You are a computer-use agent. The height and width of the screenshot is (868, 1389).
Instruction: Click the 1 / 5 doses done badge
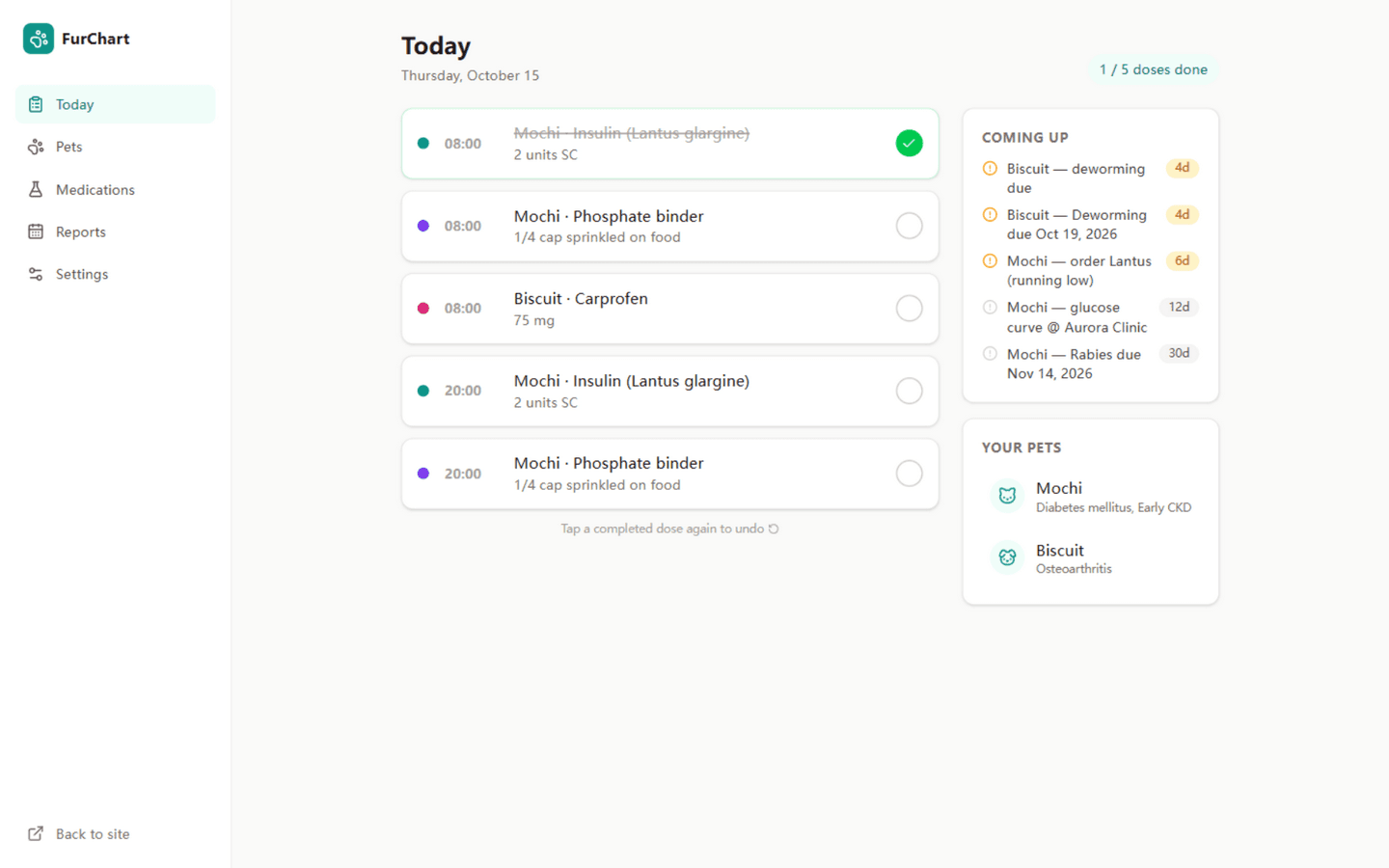1154,69
